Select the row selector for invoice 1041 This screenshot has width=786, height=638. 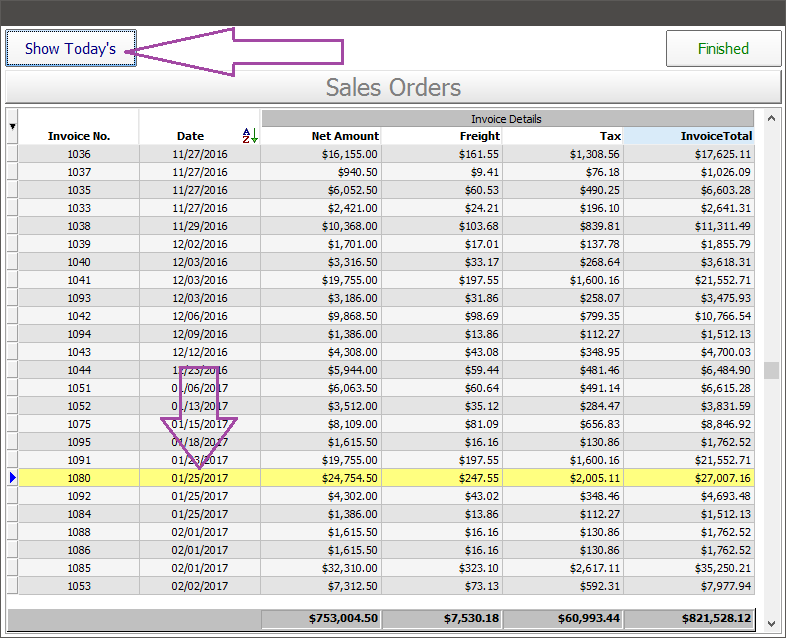12,280
